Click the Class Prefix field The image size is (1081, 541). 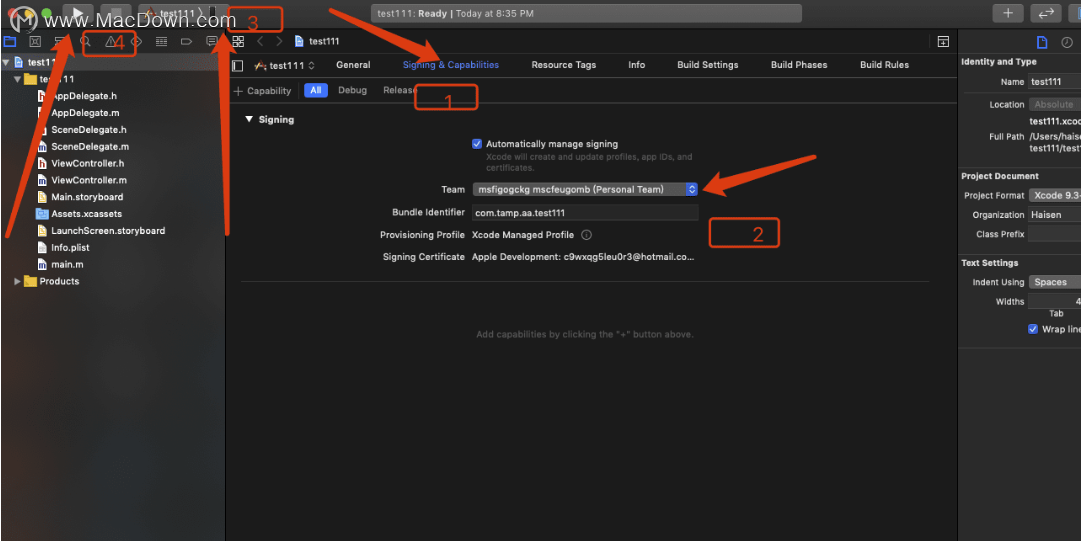coord(1055,234)
